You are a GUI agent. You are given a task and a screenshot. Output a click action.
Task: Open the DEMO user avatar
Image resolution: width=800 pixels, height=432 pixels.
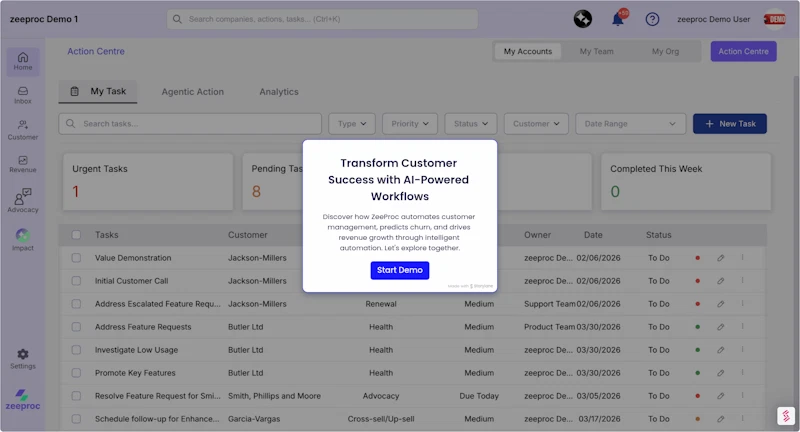pos(774,19)
